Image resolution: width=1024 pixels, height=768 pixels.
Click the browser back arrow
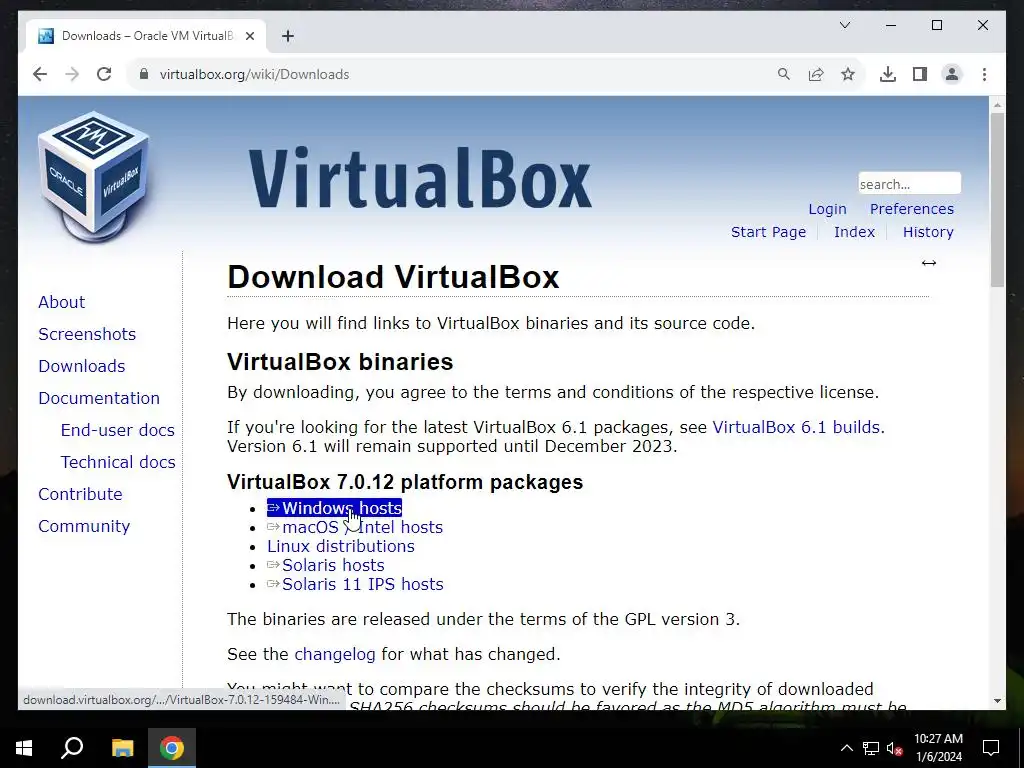(40, 74)
